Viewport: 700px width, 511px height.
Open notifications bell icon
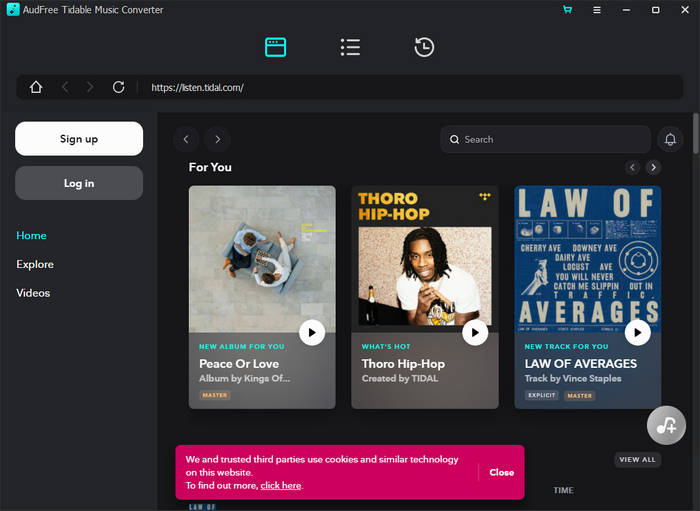(670, 139)
